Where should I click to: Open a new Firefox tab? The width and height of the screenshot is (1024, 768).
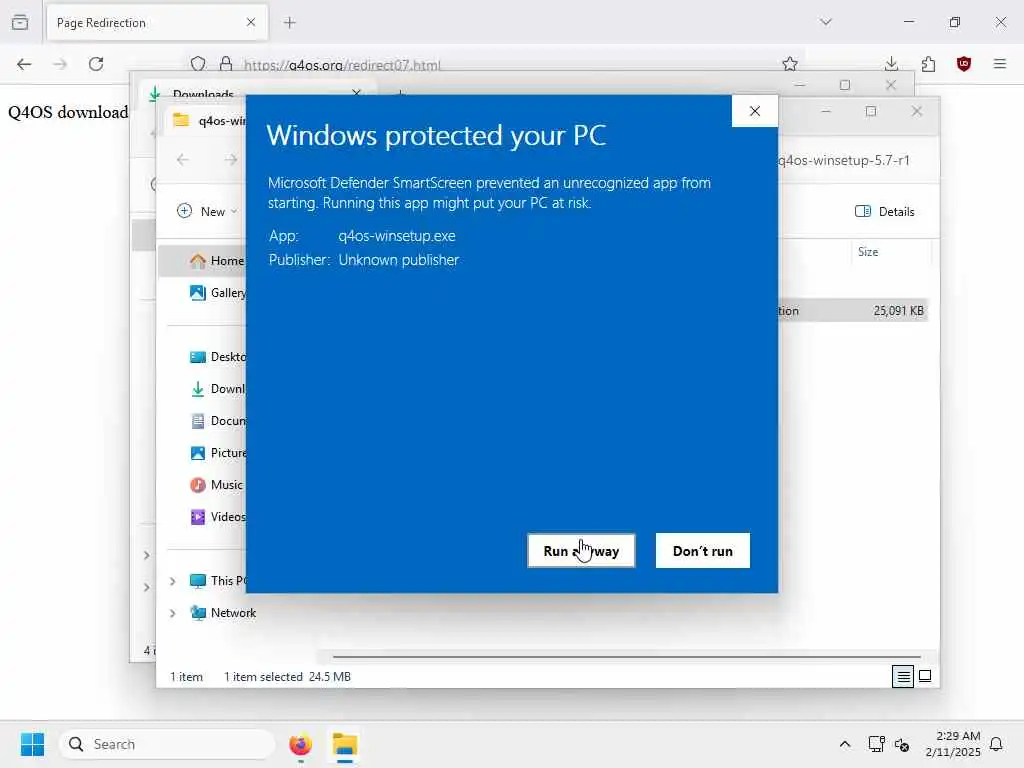(290, 23)
